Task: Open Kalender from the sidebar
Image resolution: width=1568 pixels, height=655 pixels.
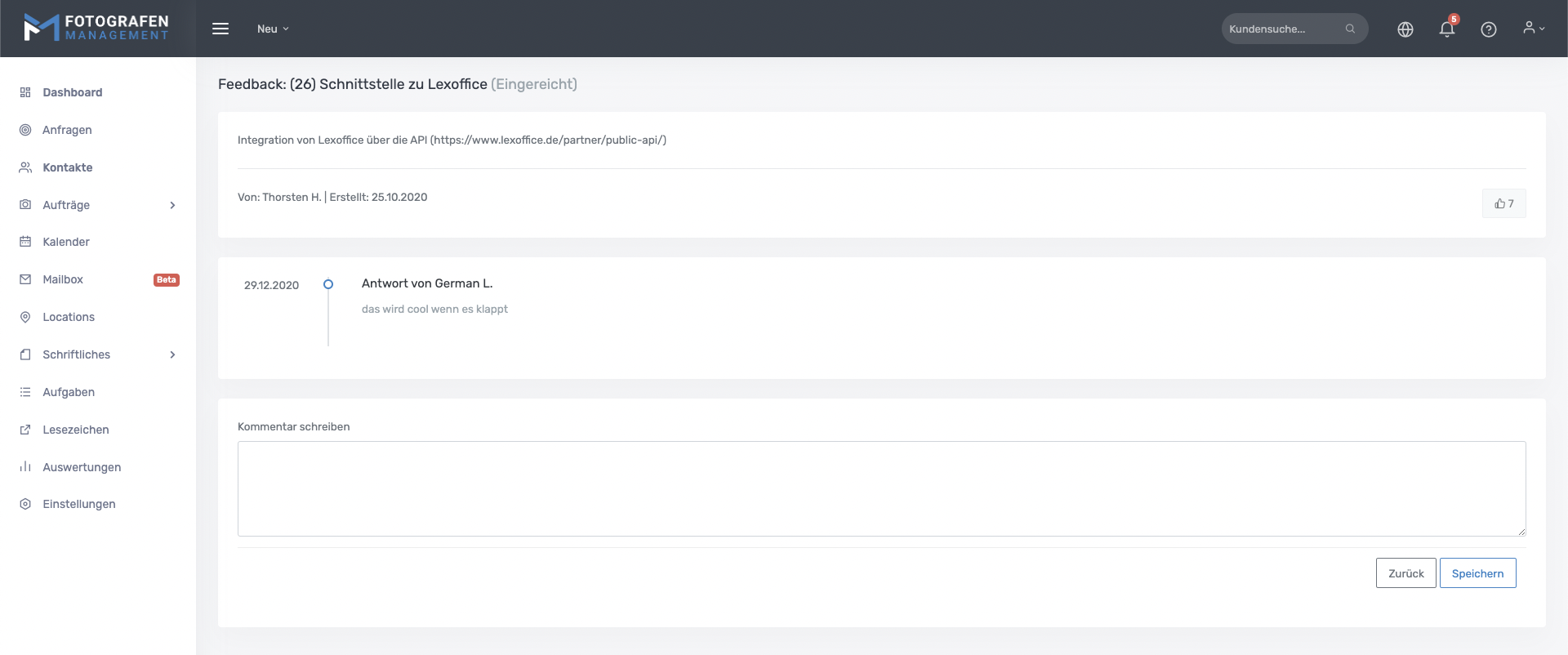Action: 66,242
